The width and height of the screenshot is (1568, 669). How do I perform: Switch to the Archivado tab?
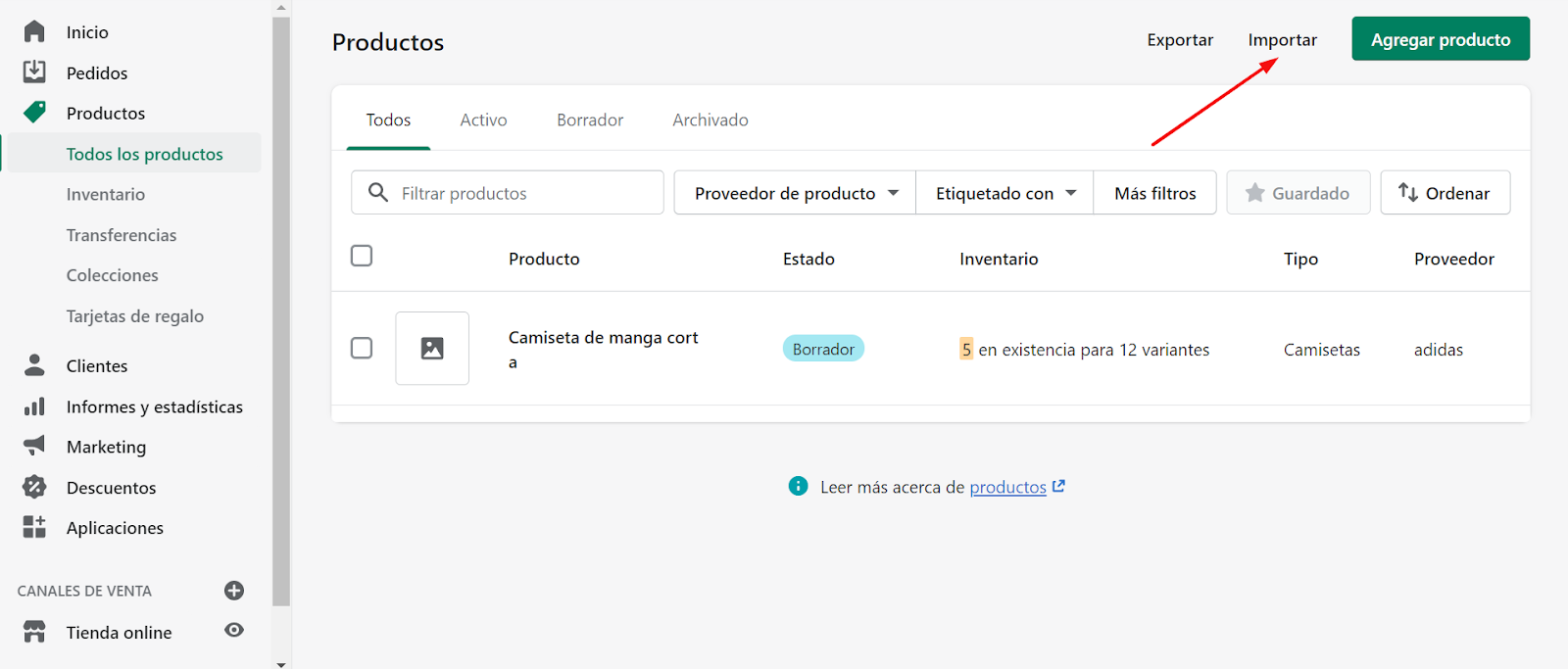tap(710, 119)
